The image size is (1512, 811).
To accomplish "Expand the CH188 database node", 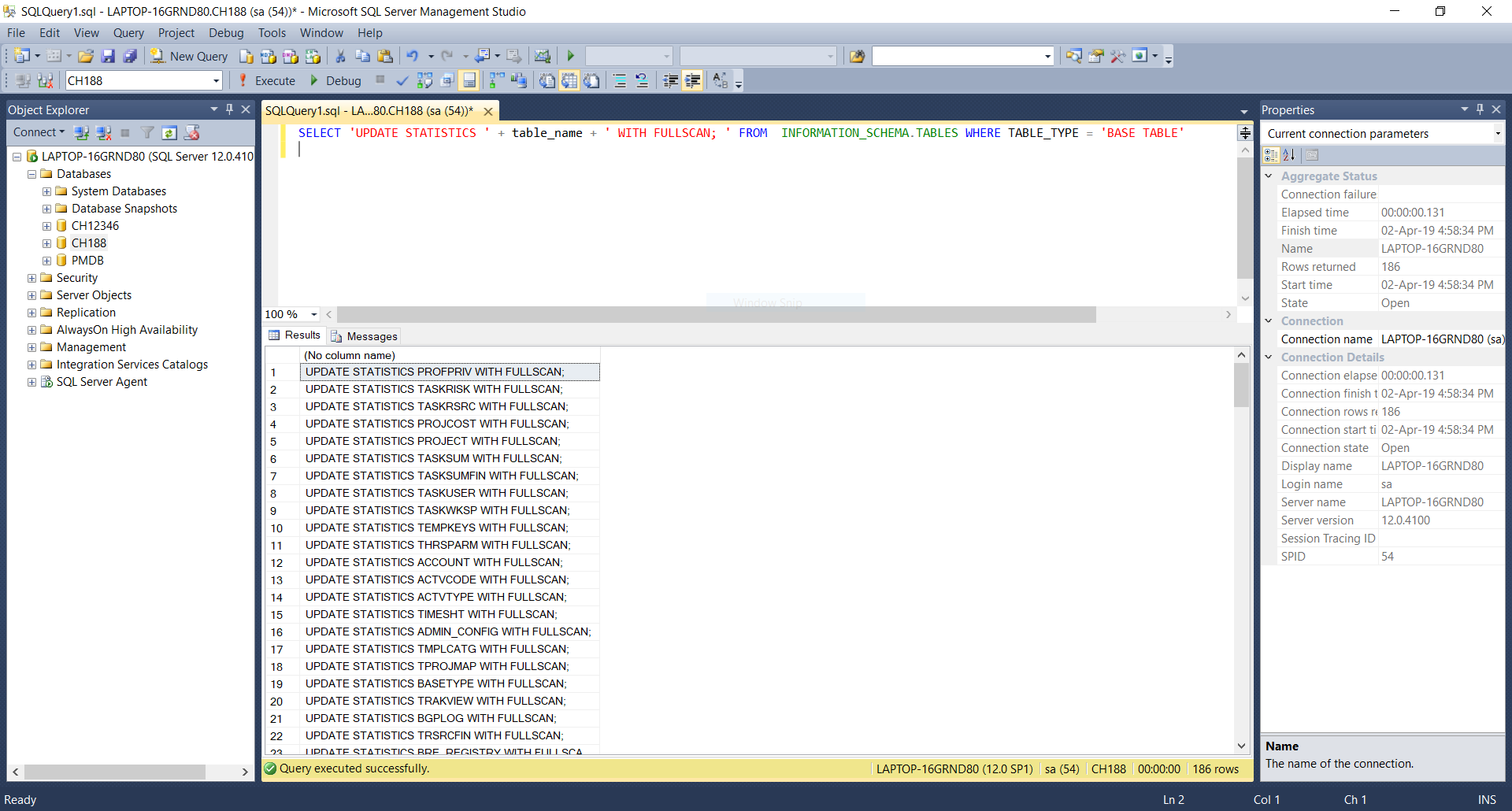I will [46, 243].
